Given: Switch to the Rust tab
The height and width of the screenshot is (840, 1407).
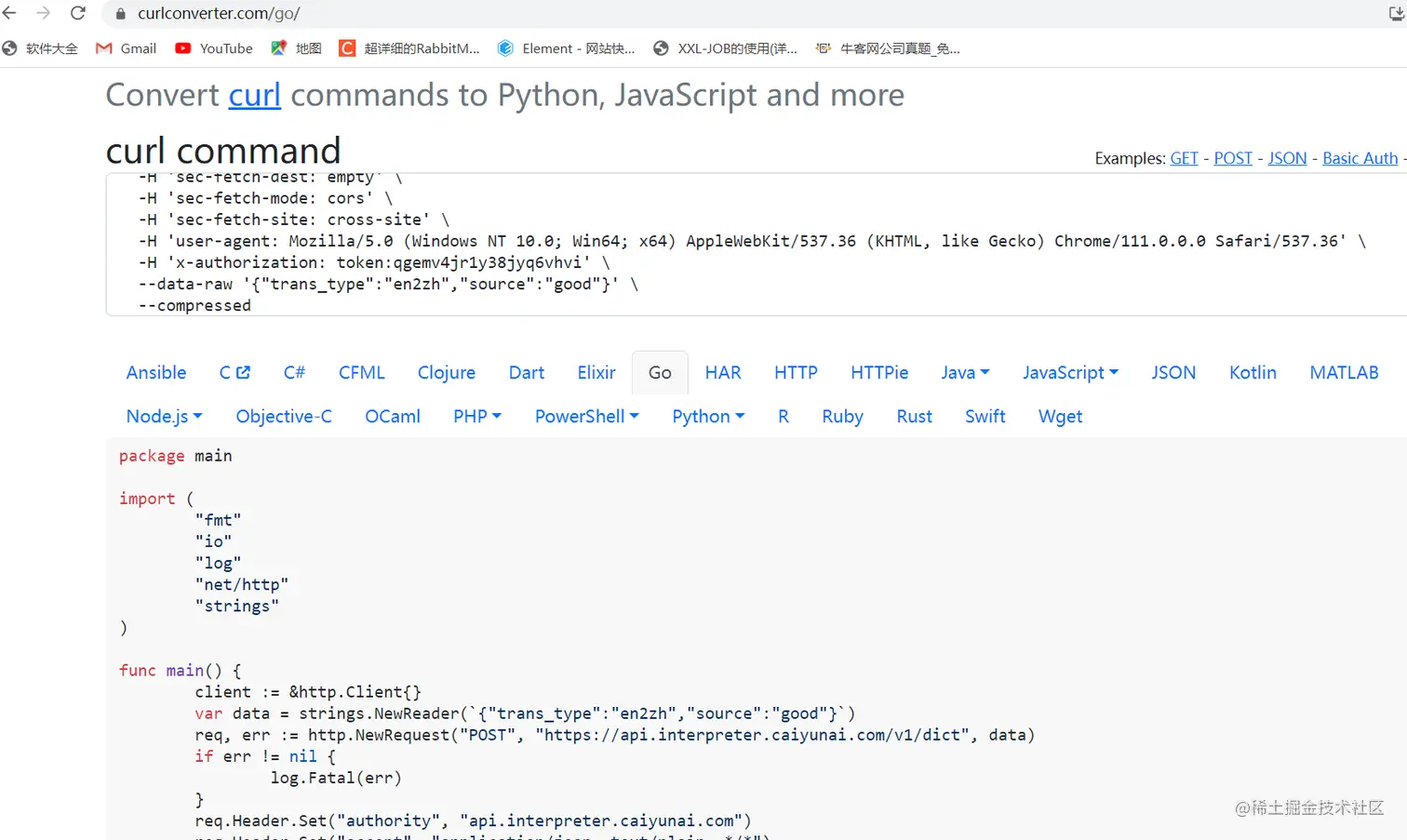Looking at the screenshot, I should point(914,416).
